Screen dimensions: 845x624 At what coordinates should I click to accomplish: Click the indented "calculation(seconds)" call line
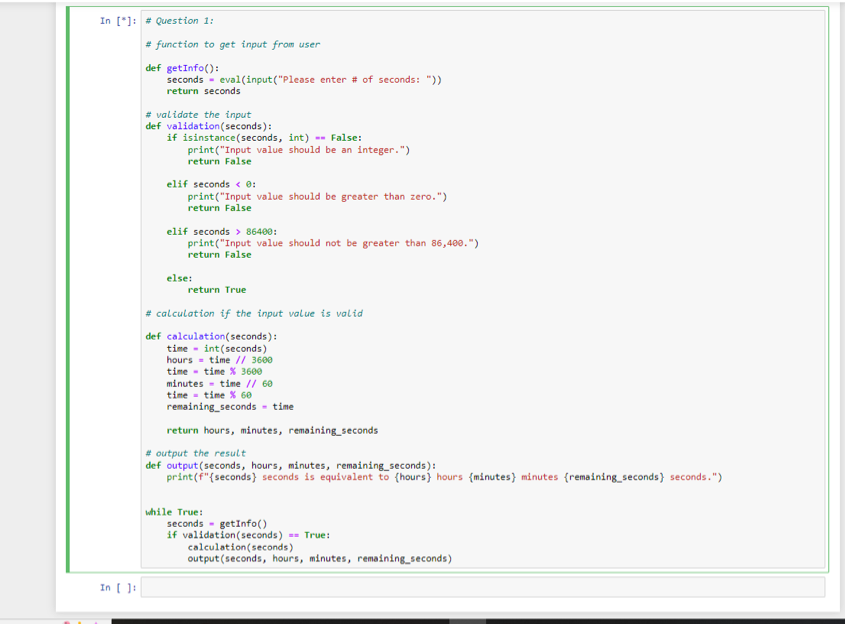pyautogui.click(x=240, y=547)
